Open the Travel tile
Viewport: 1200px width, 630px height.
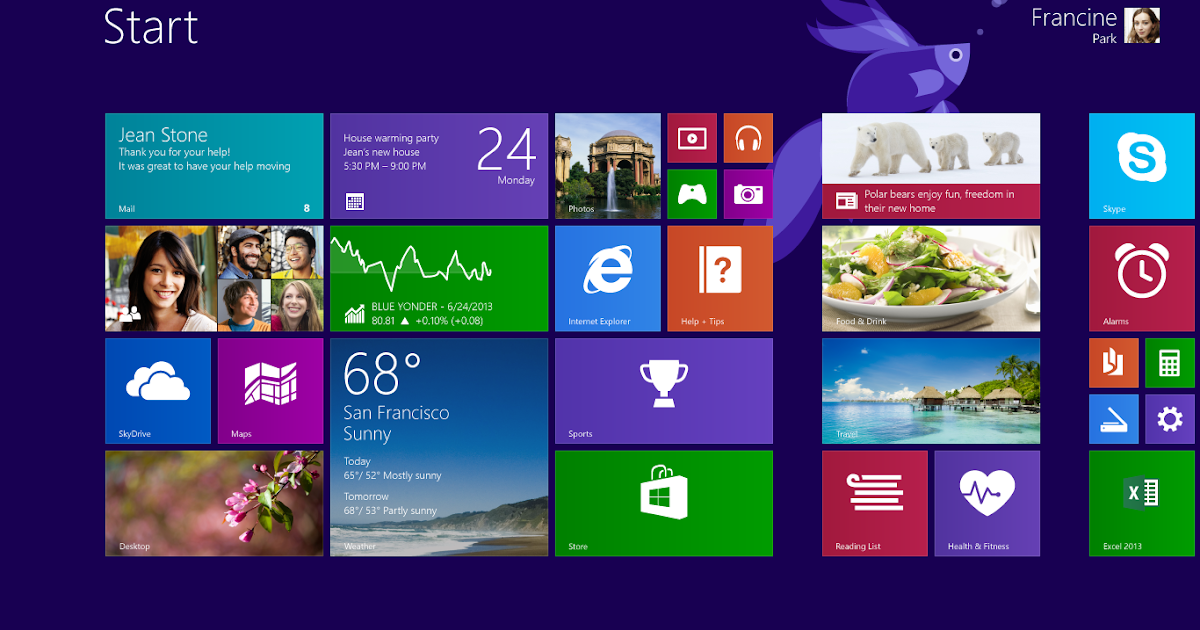[931, 391]
